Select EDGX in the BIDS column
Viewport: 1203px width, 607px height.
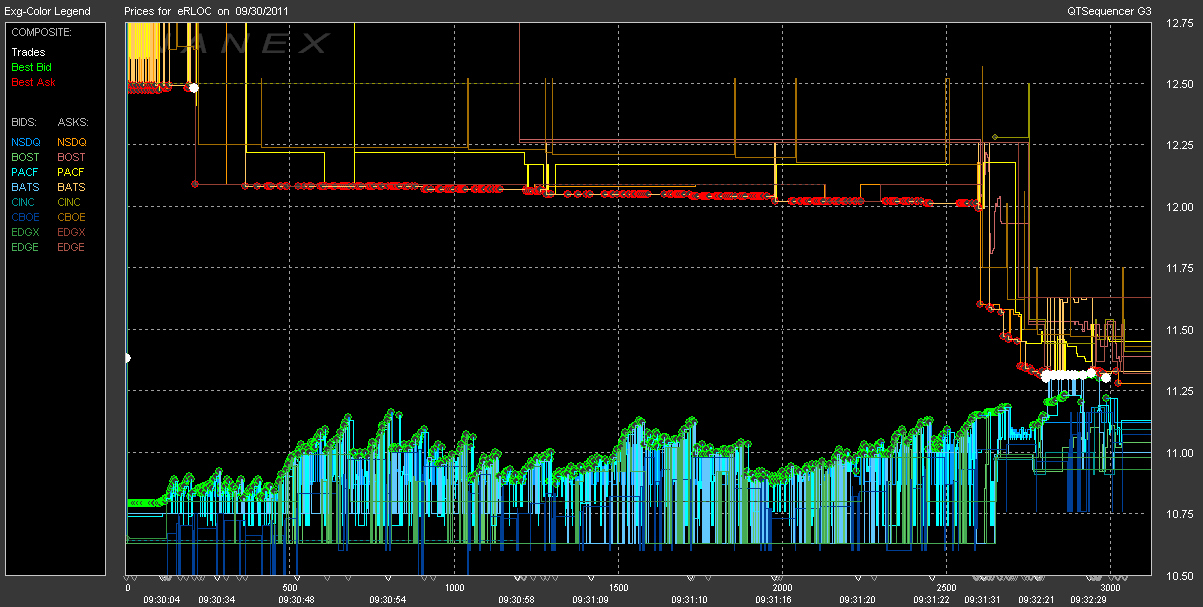[x=27, y=232]
